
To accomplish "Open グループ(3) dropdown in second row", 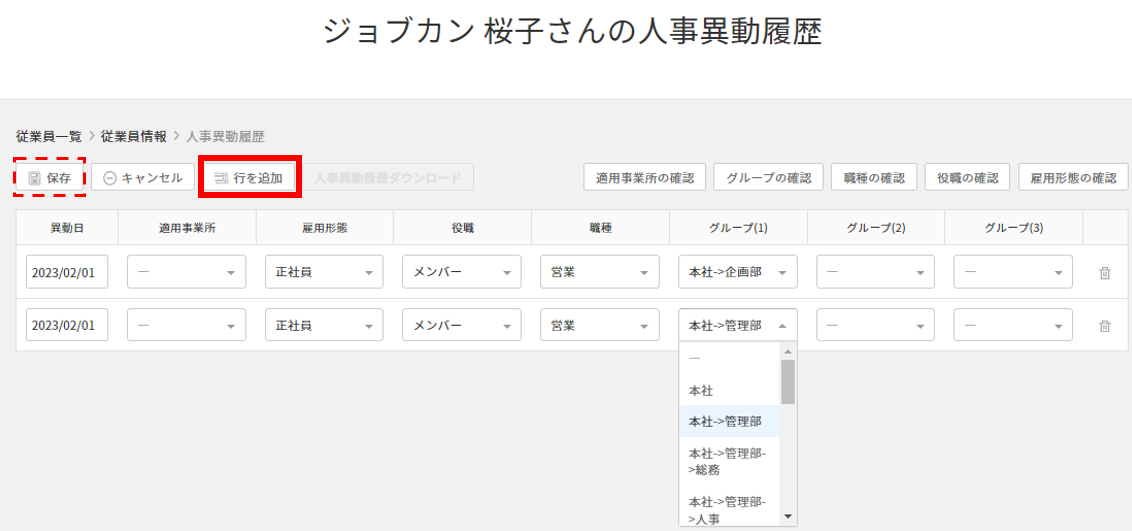I will pyautogui.click(x=1014, y=325).
